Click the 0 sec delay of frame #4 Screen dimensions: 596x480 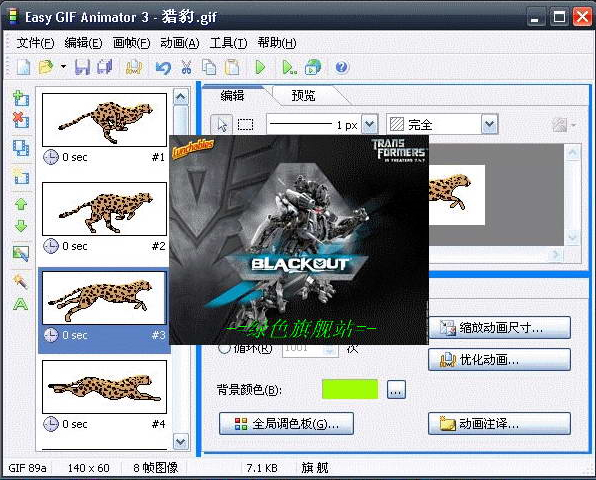click(75, 424)
